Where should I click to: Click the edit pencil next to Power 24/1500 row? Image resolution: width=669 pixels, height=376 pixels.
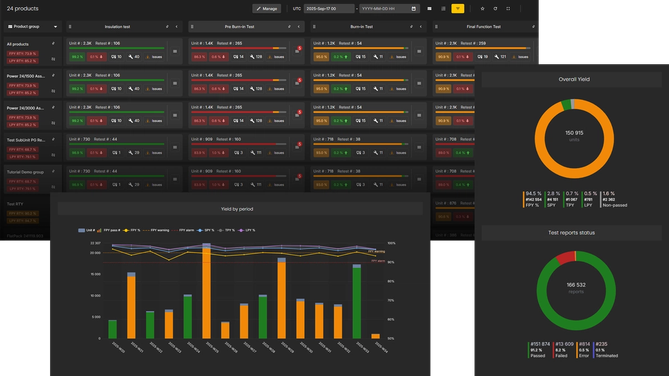(x=53, y=76)
